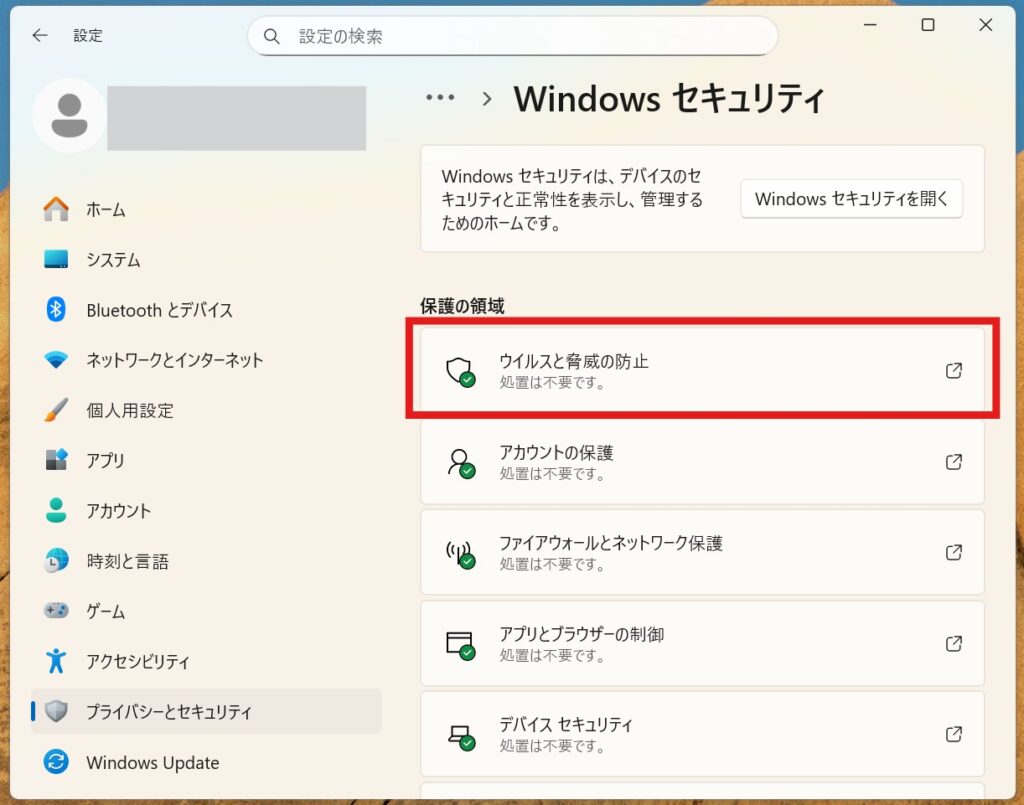This screenshot has width=1024, height=805.
Task: Open the アクセシビリティ settings page
Action: [137, 662]
